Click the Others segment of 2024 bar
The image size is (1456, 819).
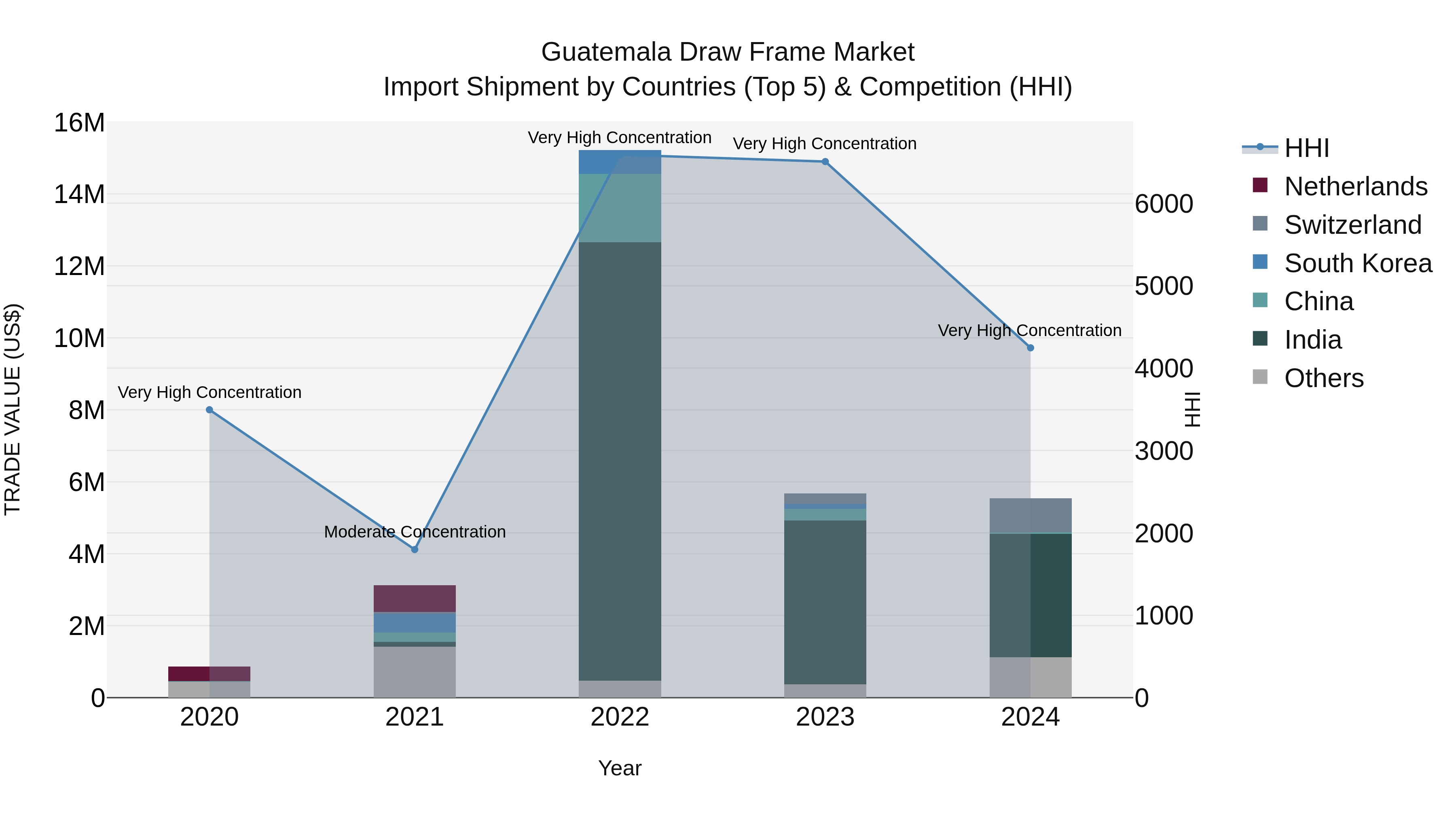pyautogui.click(x=1031, y=677)
